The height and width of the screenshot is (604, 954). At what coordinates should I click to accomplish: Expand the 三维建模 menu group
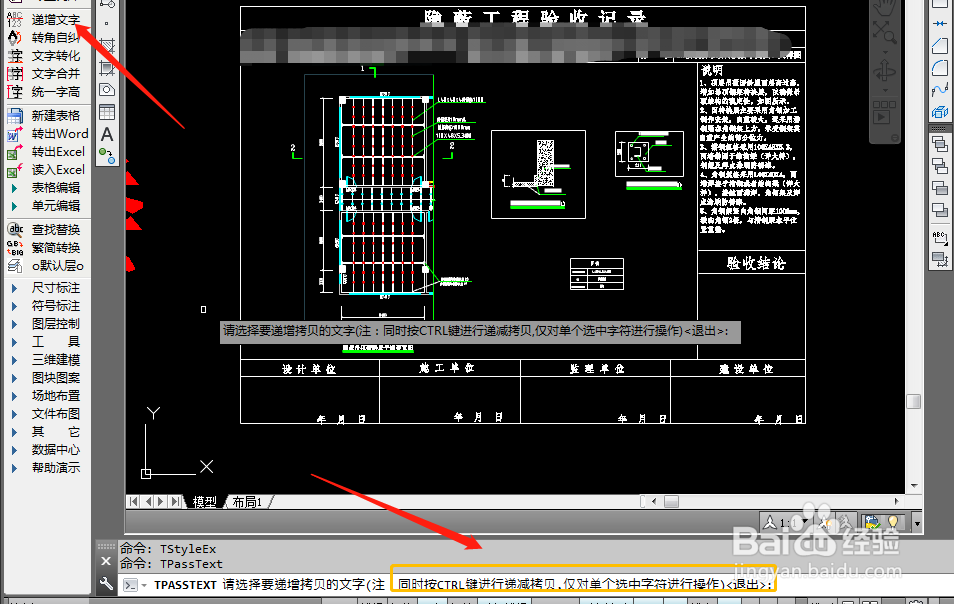click(x=47, y=360)
